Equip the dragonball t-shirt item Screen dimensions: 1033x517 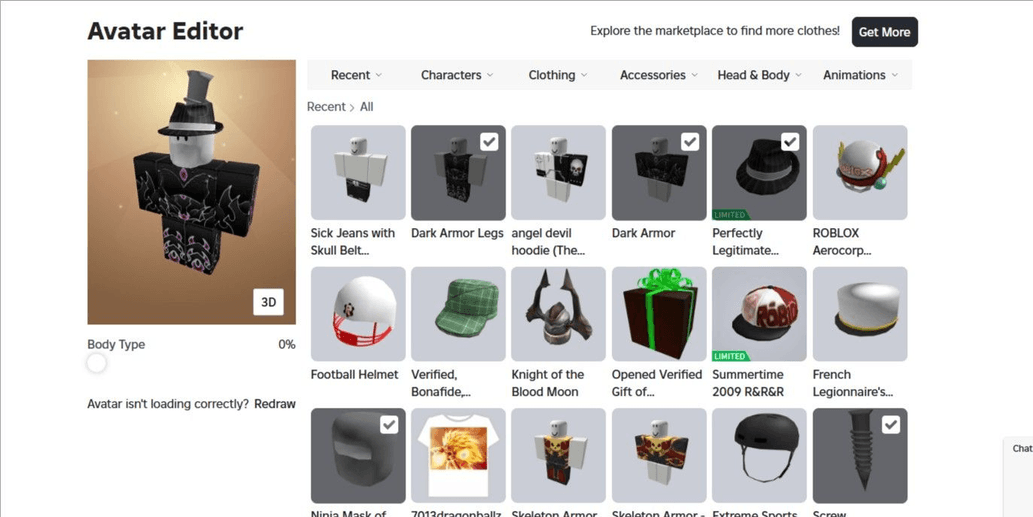458,456
